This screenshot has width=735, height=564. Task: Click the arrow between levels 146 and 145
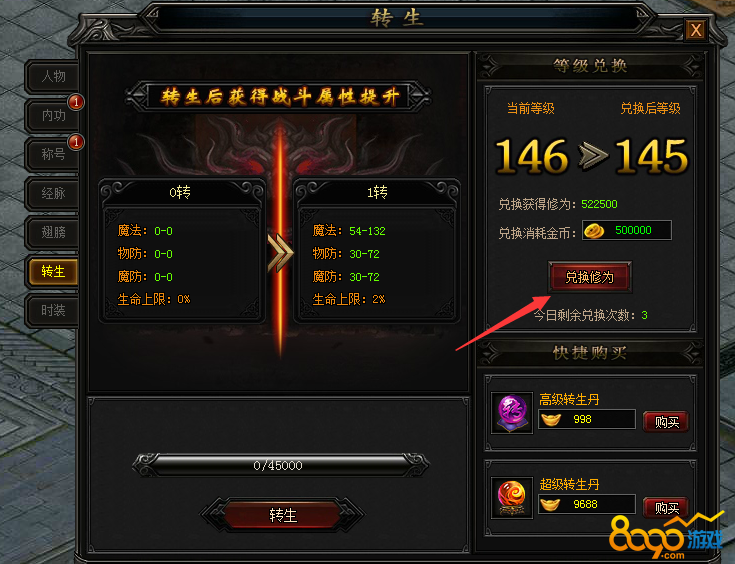point(592,156)
